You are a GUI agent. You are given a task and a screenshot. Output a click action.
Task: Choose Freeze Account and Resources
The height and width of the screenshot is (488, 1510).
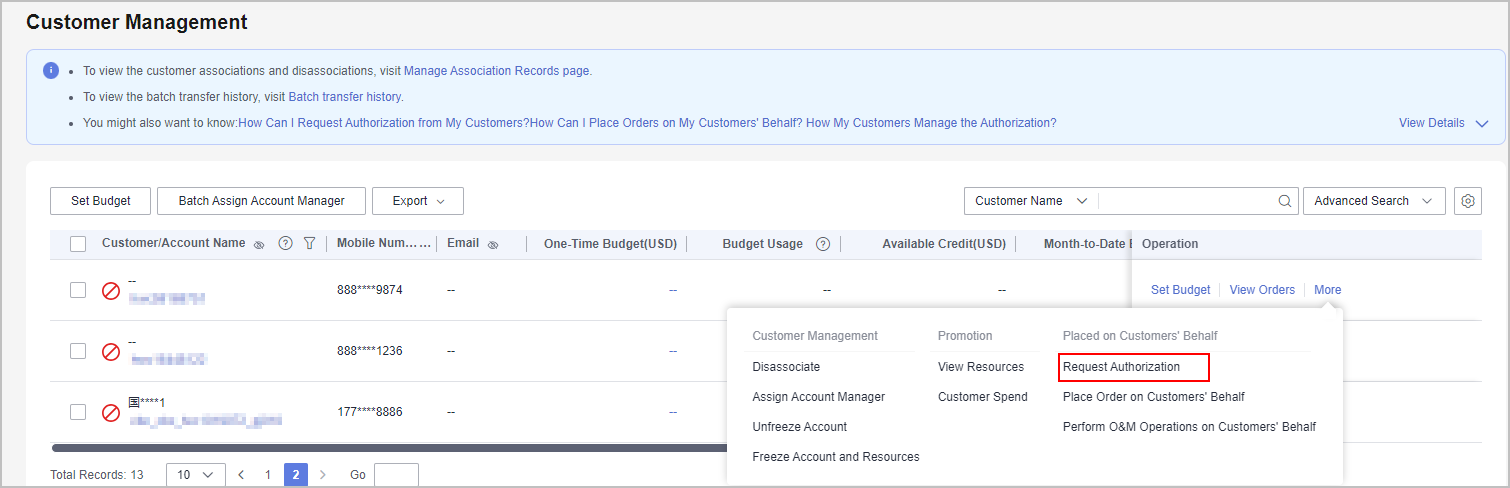[835, 457]
